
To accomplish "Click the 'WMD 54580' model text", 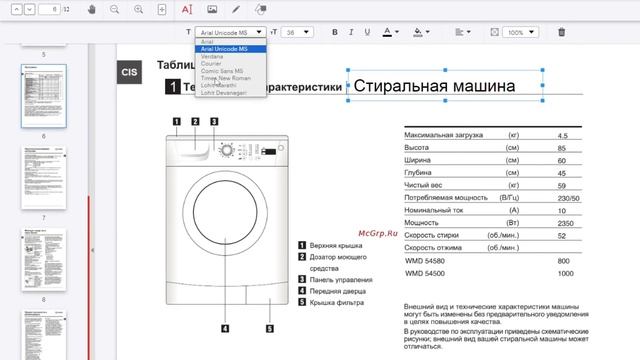I will click(425, 261).
